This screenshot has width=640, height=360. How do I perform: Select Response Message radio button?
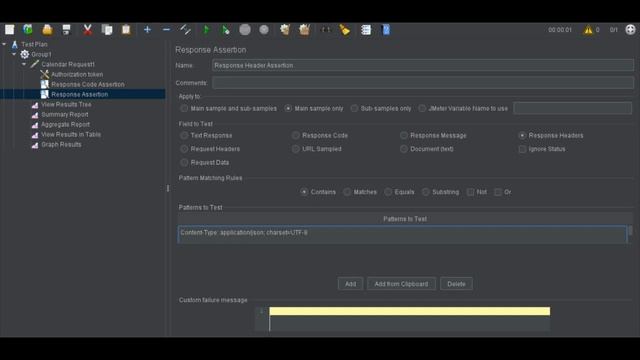click(404, 135)
